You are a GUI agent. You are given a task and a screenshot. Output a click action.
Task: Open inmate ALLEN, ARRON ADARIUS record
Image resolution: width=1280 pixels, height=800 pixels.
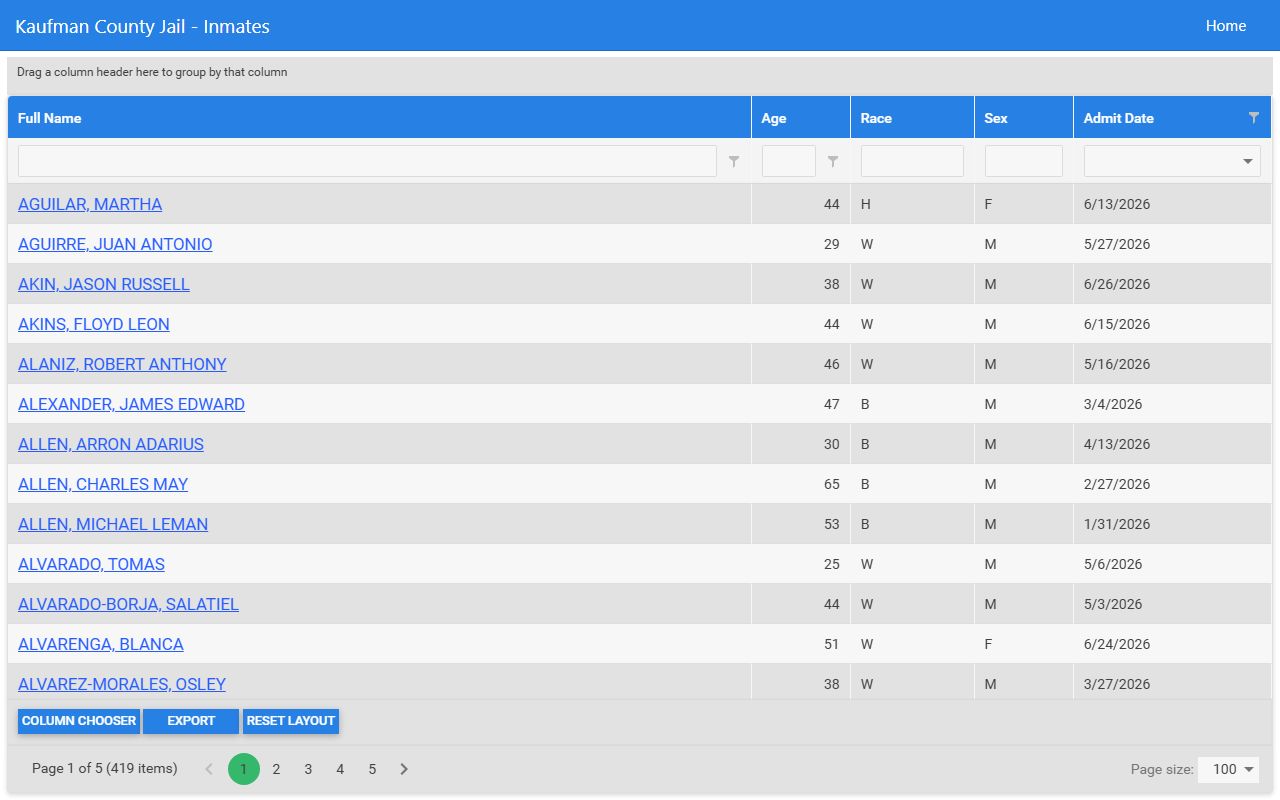coord(111,444)
